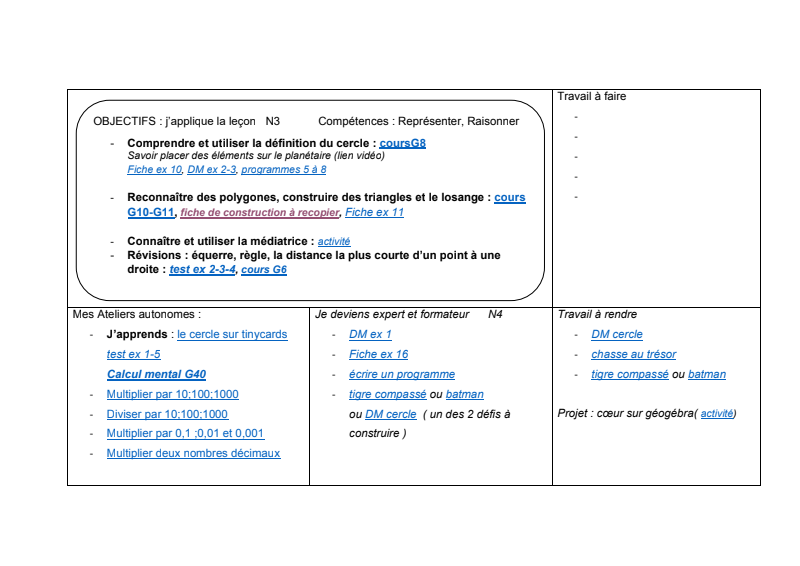This screenshot has height=566, width=800.
Task: Click the 'Fiche ex 11' link
Action: pyautogui.click(x=374, y=213)
